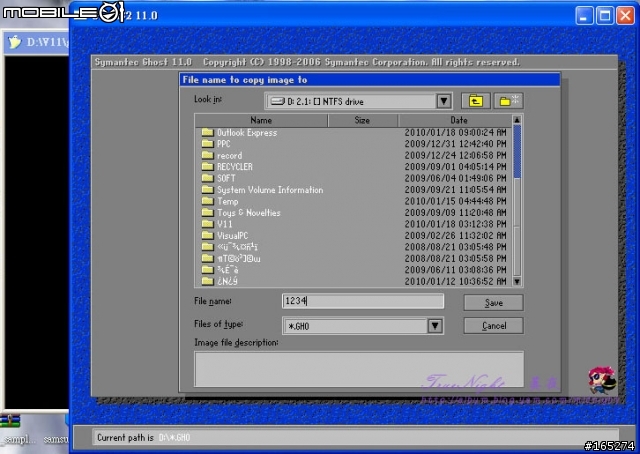Select folder dated 2008/08/21 03:05:48 PM
The width and height of the screenshot is (640, 454).
pos(229,247)
